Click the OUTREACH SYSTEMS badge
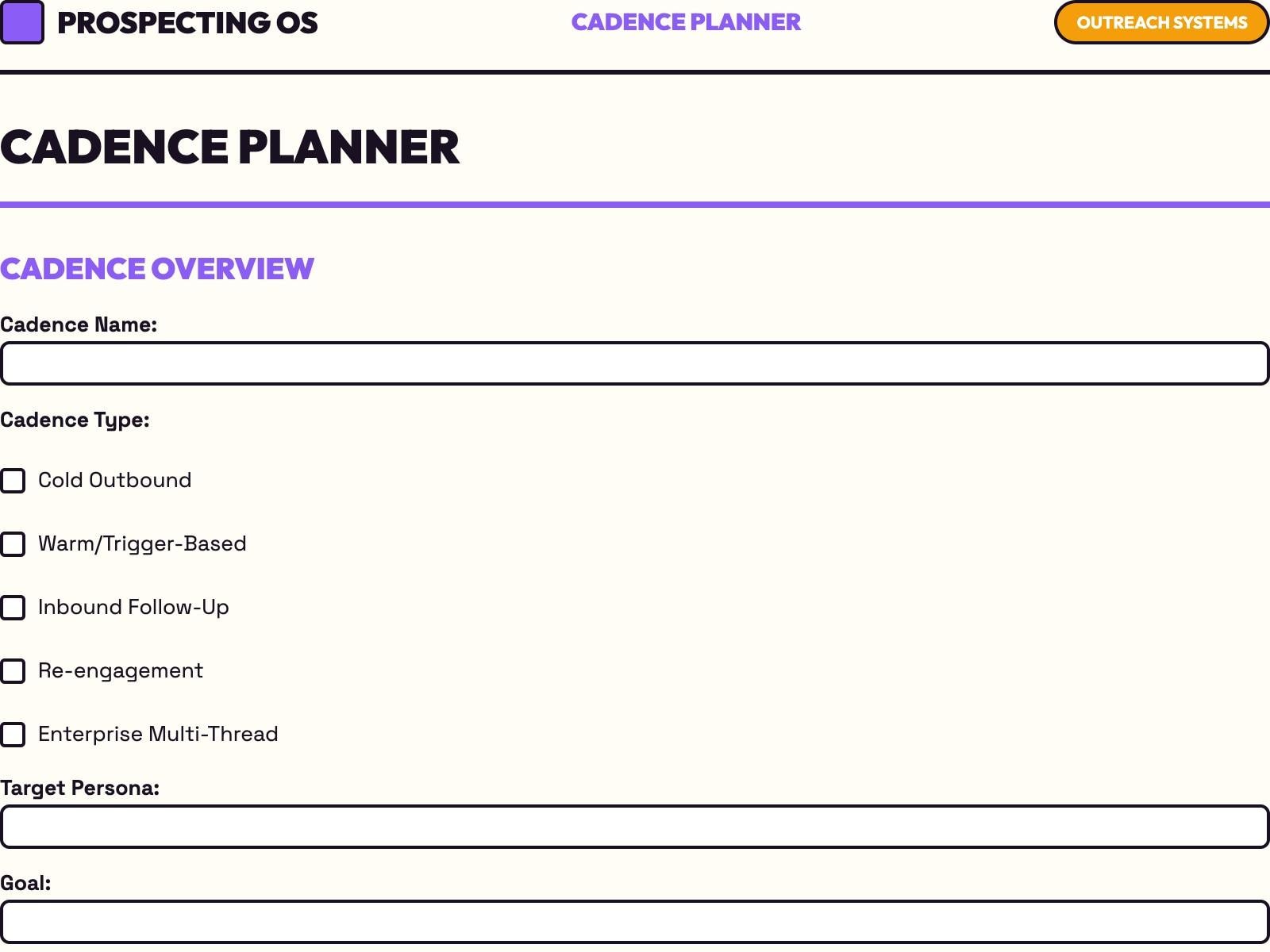Screen dimensions: 1270x952 coord(1160,22)
